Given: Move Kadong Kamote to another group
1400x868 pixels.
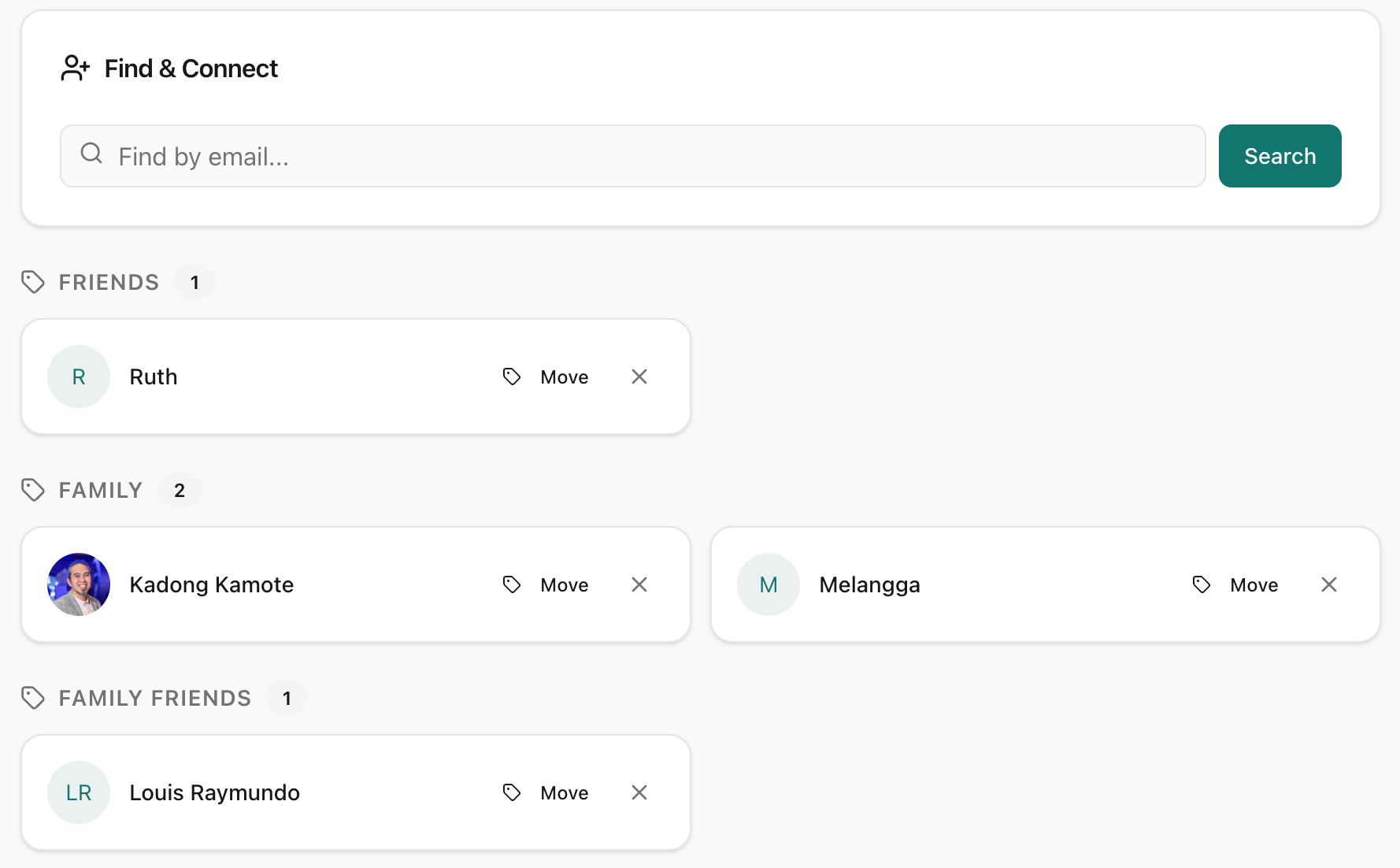Looking at the screenshot, I should pyautogui.click(x=546, y=584).
